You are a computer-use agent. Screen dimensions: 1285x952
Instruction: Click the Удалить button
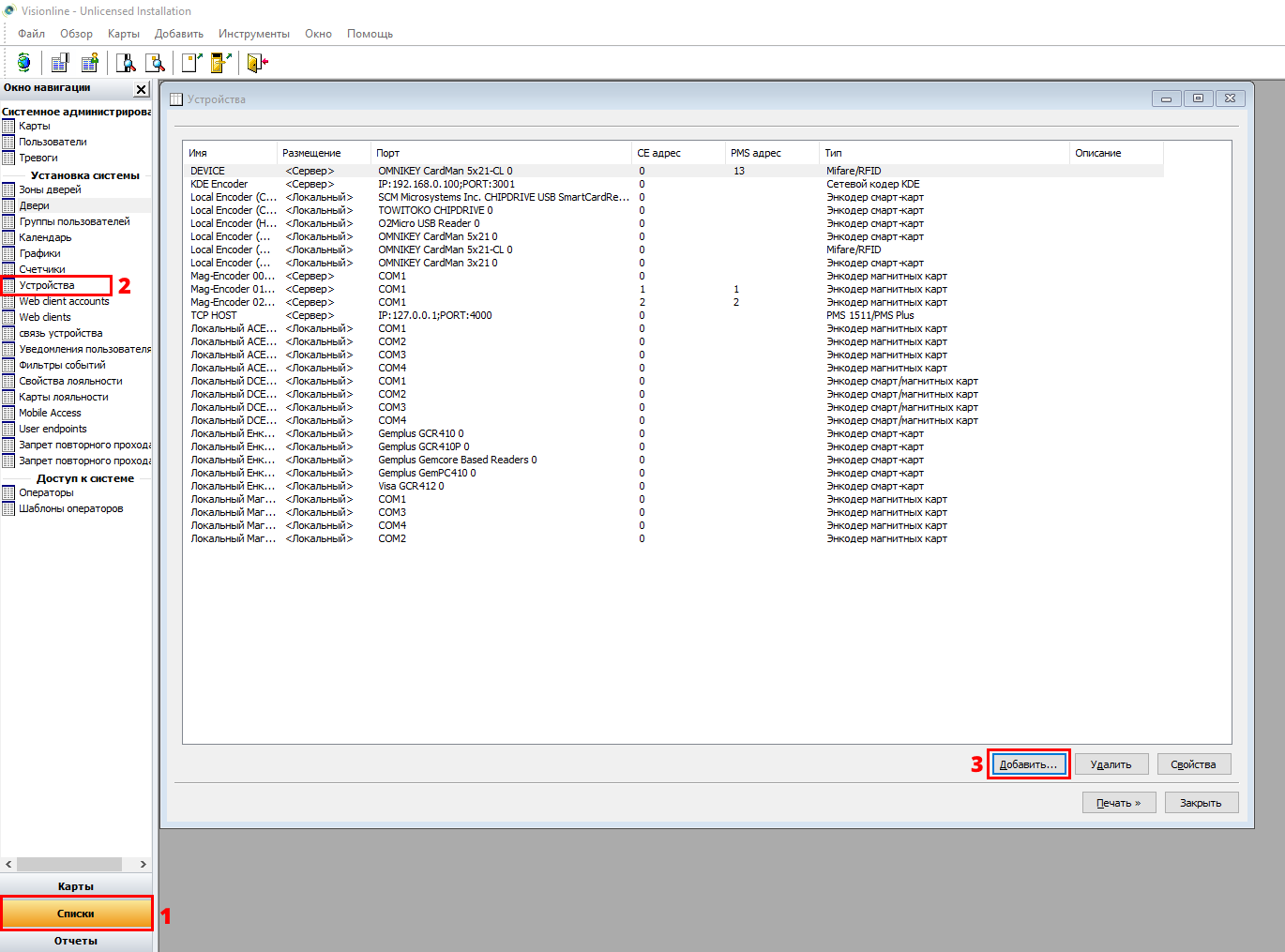(x=1111, y=764)
